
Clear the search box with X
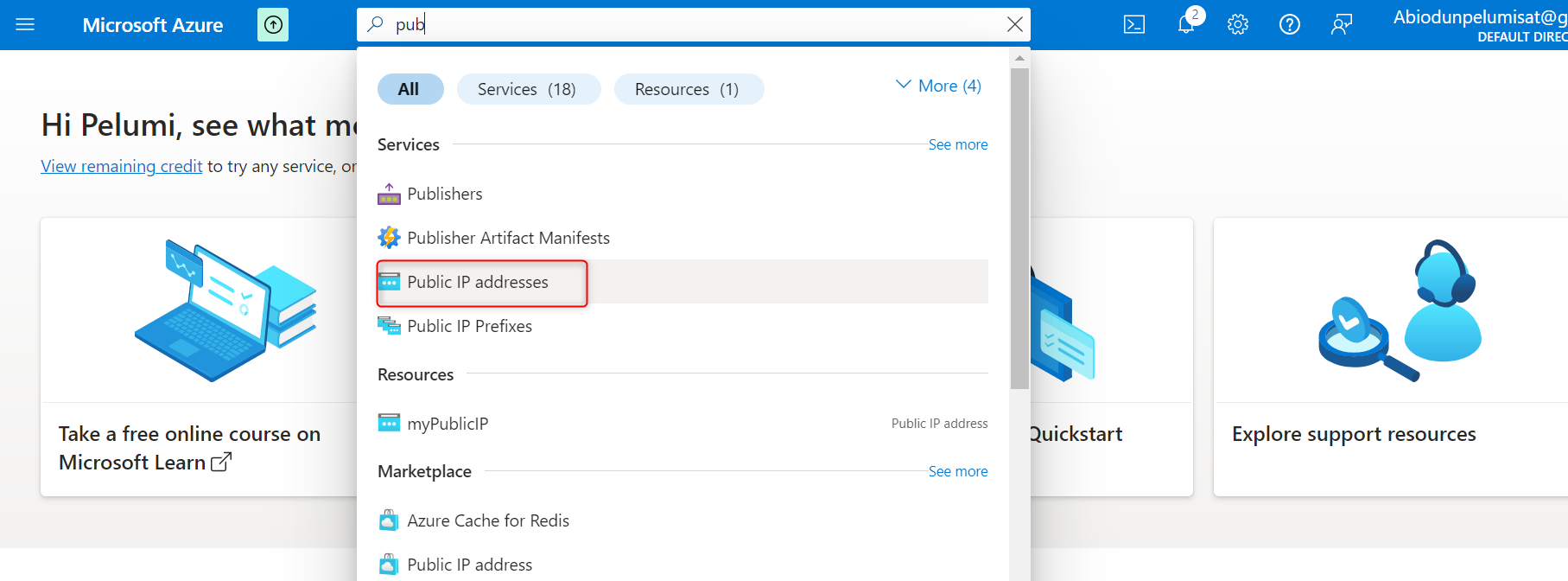click(1015, 24)
